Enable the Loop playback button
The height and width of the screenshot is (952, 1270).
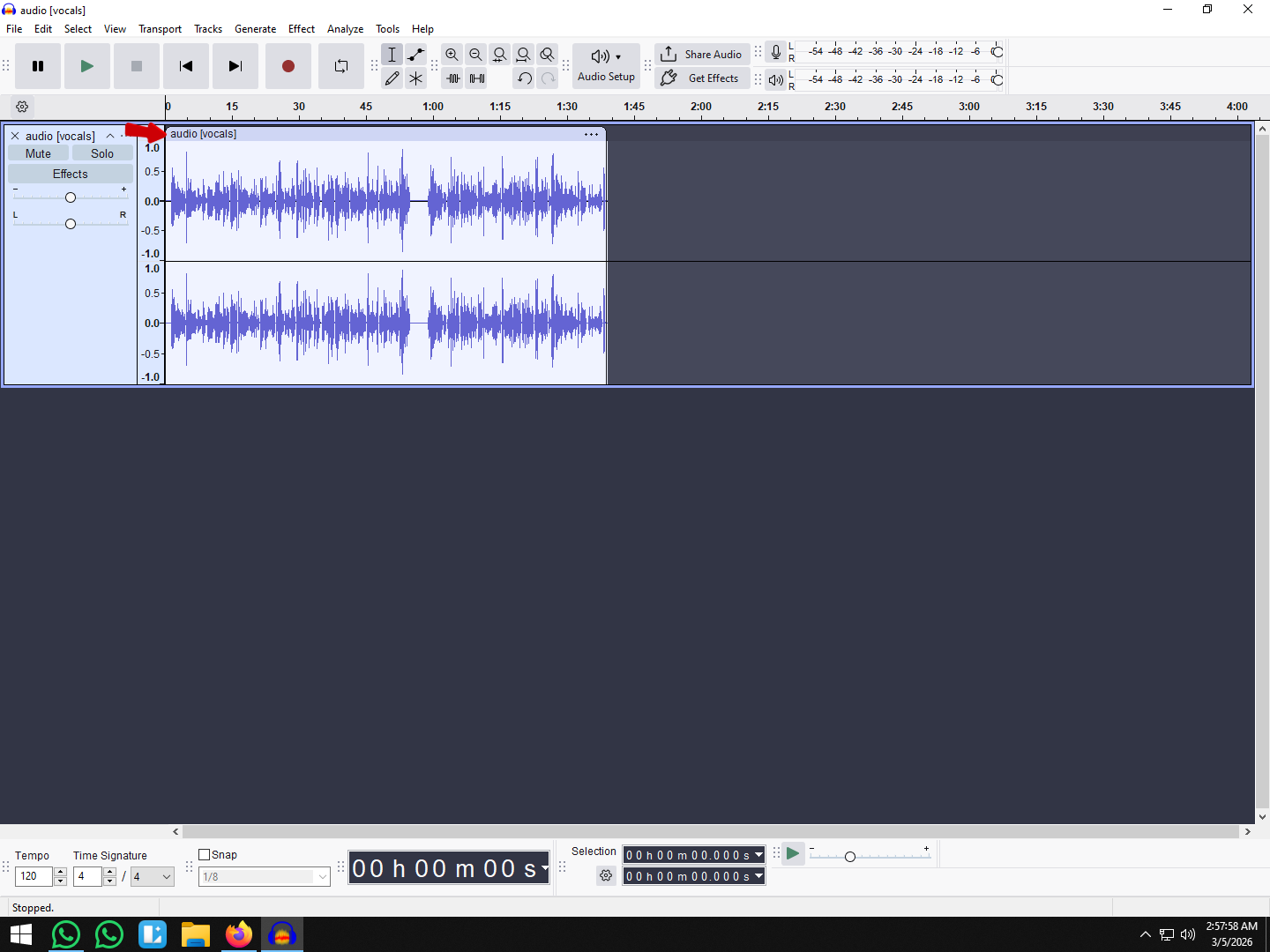341,66
